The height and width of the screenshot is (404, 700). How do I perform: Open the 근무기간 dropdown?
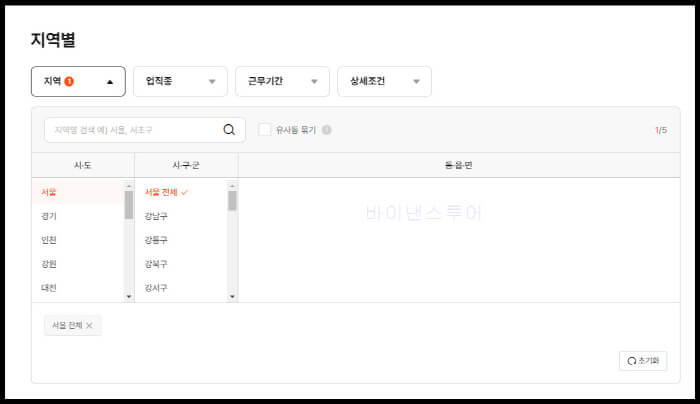[x=282, y=81]
